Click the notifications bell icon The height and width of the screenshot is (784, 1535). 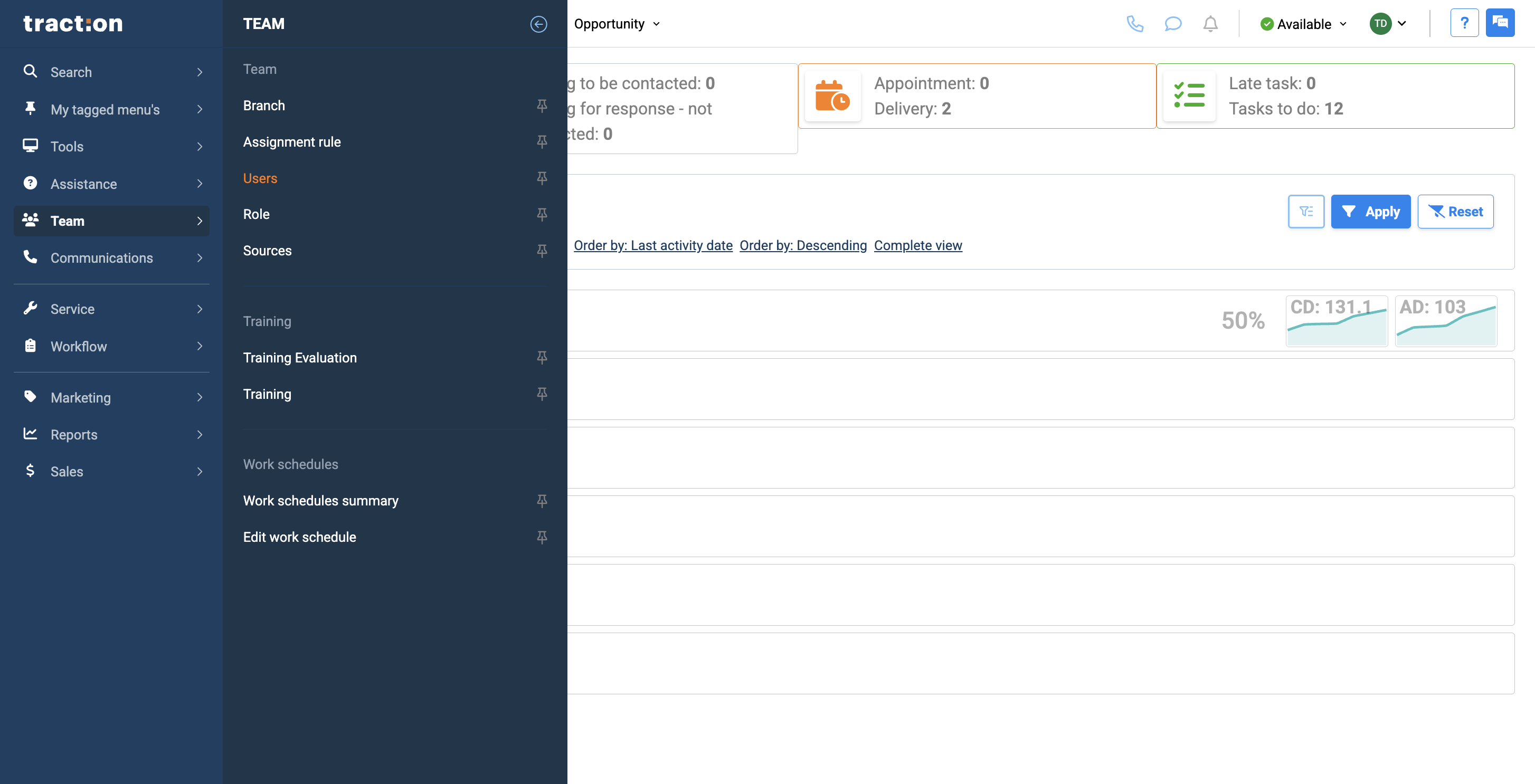pos(1210,24)
